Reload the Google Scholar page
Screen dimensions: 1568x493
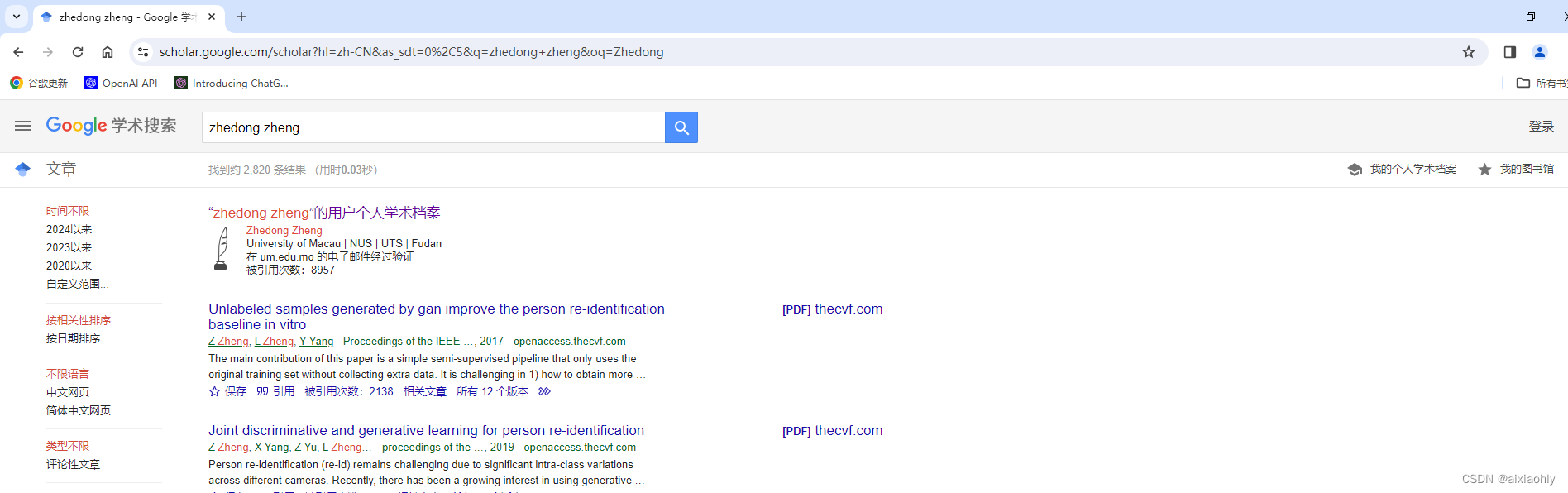pos(78,52)
